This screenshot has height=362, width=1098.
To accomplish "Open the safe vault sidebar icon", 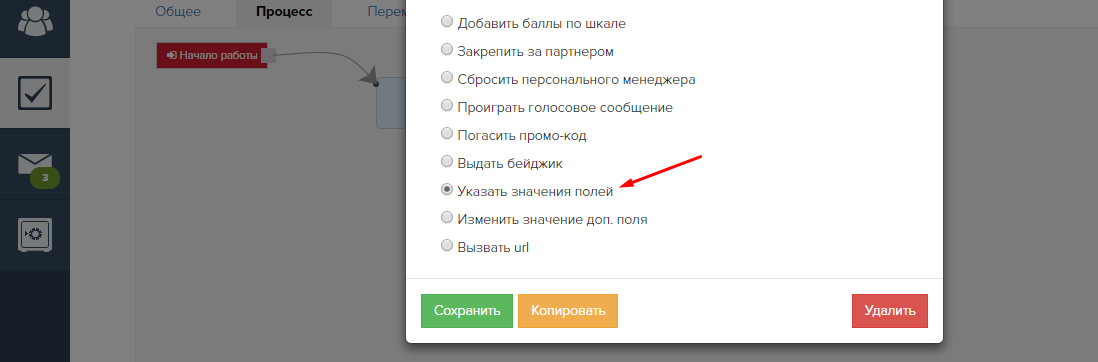I will tap(34, 235).
